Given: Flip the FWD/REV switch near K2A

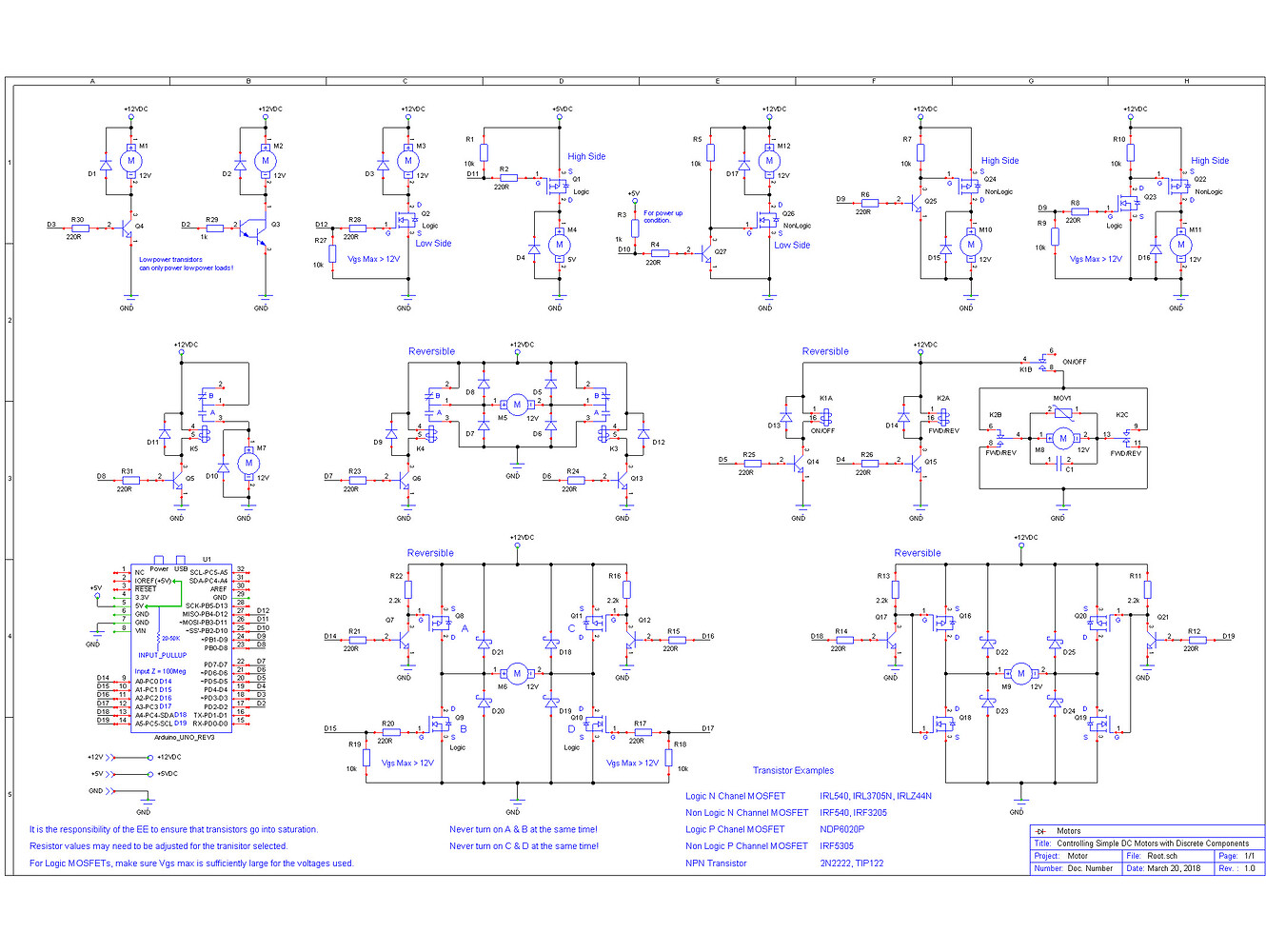Looking at the screenshot, I should point(942,416).
